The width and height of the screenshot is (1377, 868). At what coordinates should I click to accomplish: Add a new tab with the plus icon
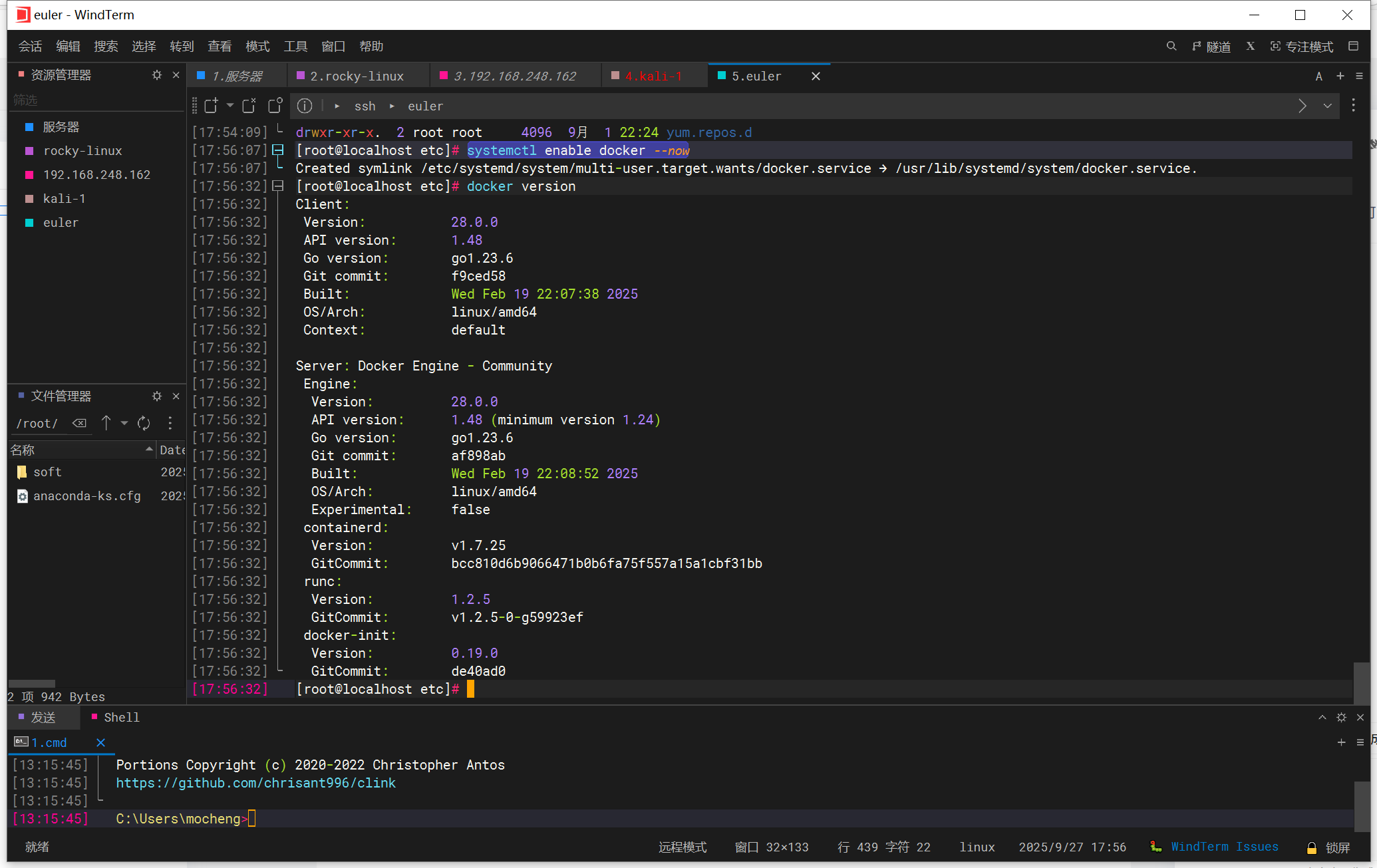(x=1340, y=76)
